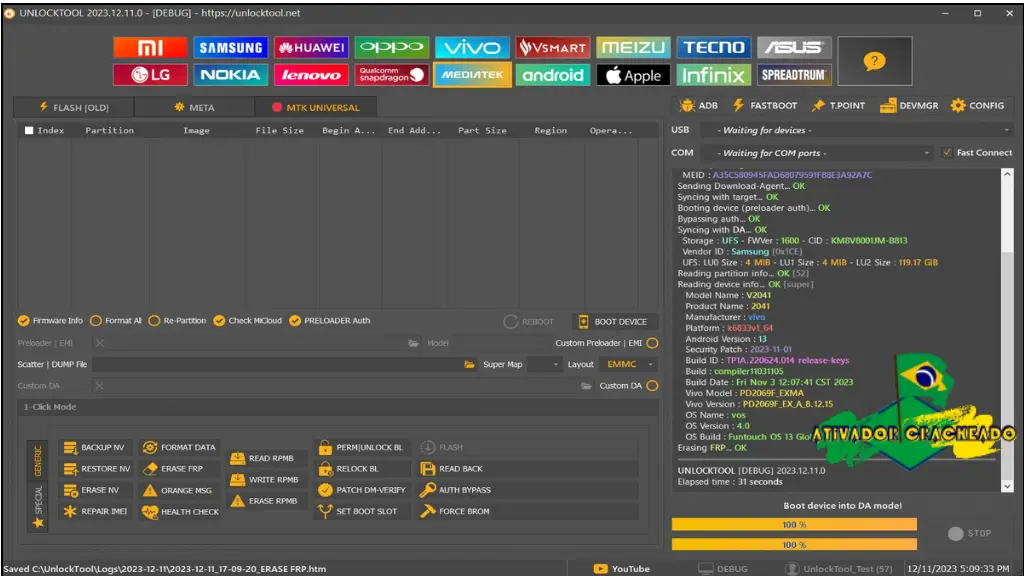Click the PERM|UNLOCK BL button

(x=361, y=447)
